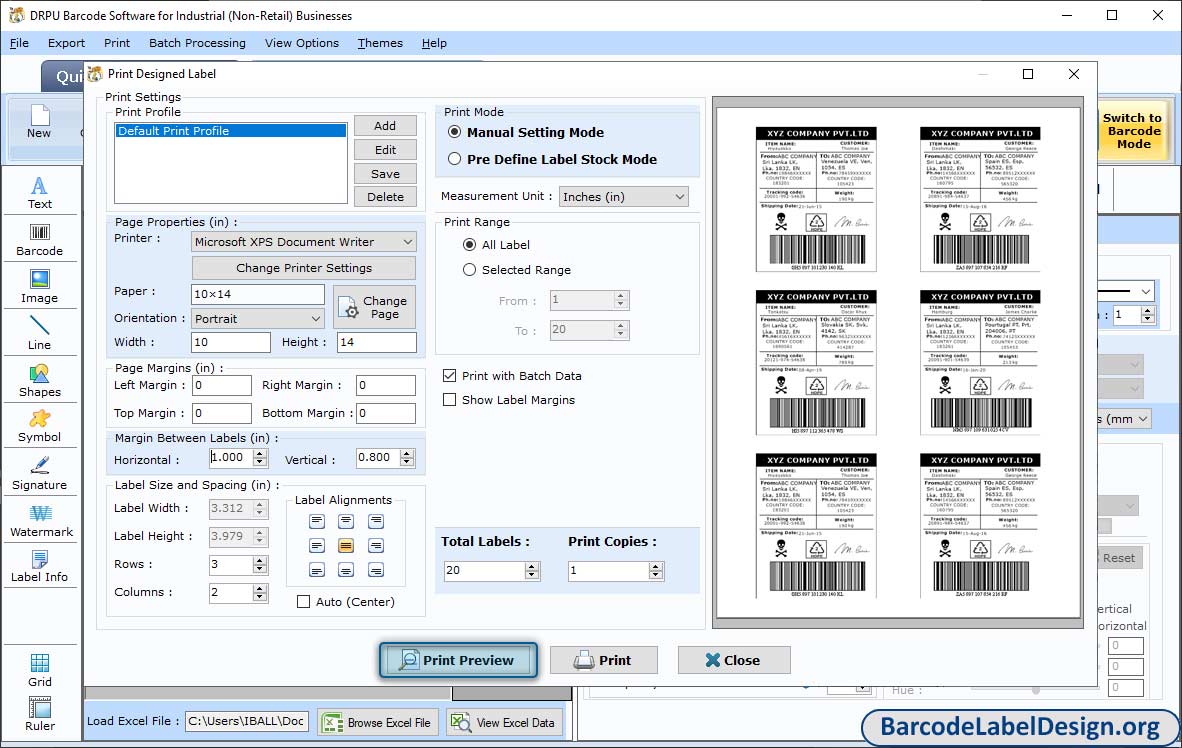Open the Printer selection dropdown
Screen dimensions: 1182x748
tap(304, 242)
